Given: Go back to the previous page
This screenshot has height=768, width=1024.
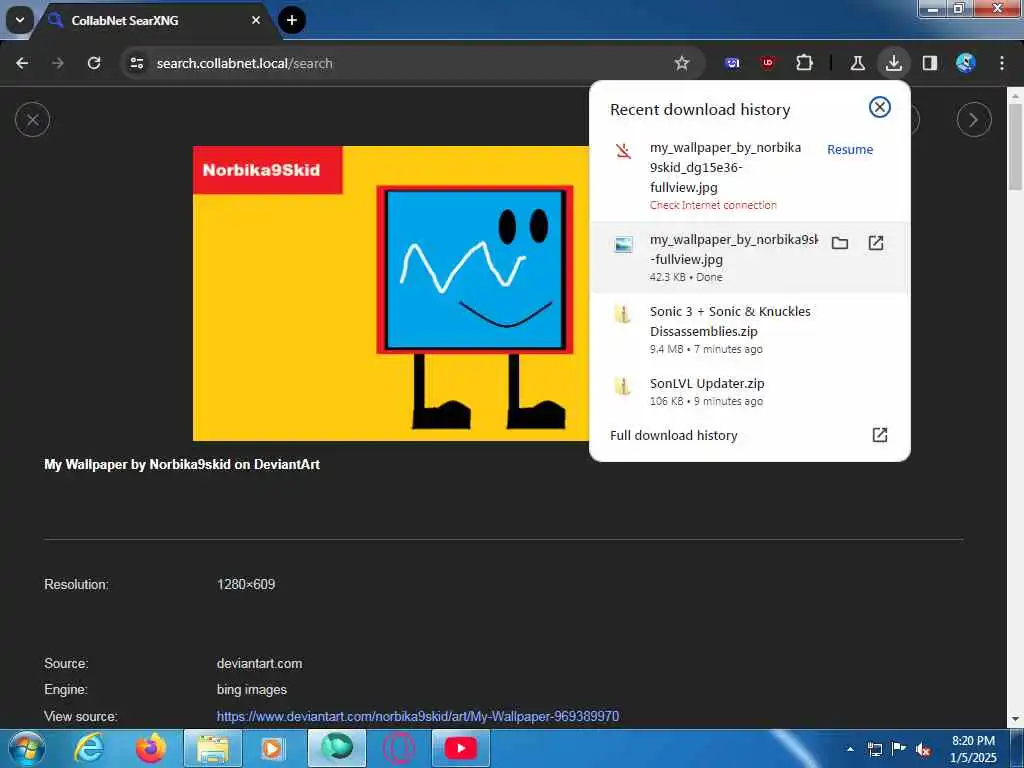Looking at the screenshot, I should (x=22, y=63).
